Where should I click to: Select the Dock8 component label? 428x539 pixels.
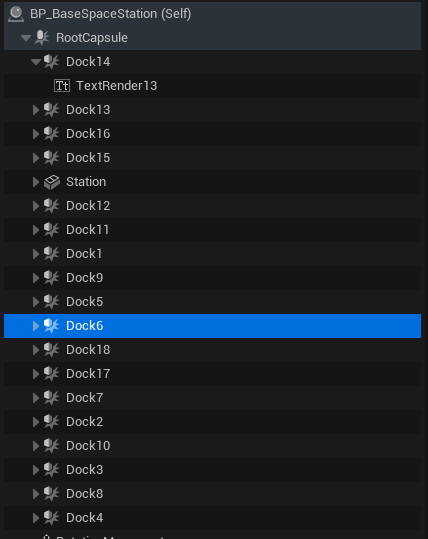point(85,494)
